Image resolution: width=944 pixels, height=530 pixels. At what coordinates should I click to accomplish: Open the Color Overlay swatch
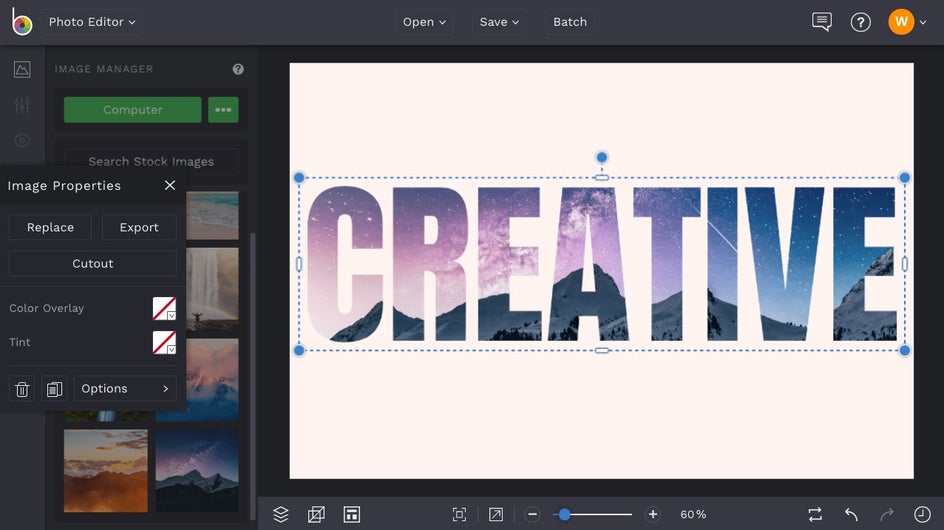[164, 308]
